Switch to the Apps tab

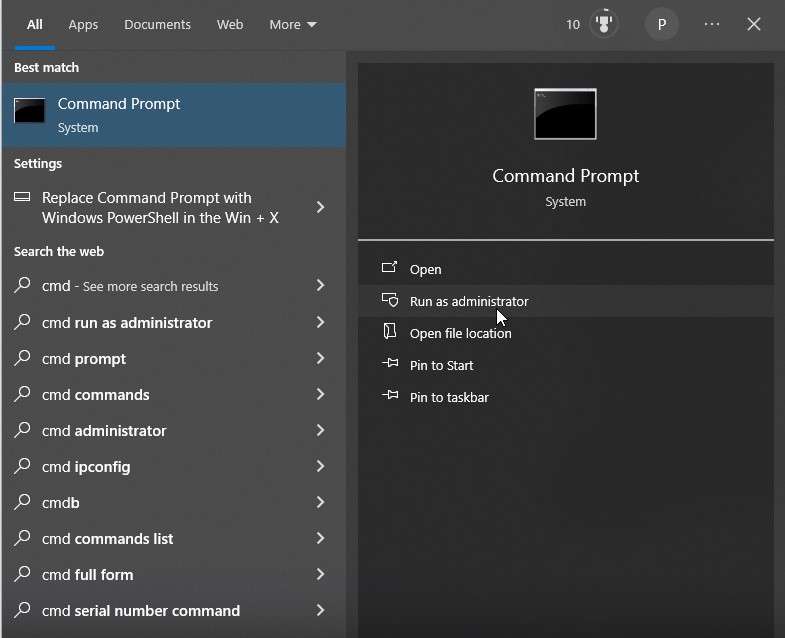[x=83, y=25]
